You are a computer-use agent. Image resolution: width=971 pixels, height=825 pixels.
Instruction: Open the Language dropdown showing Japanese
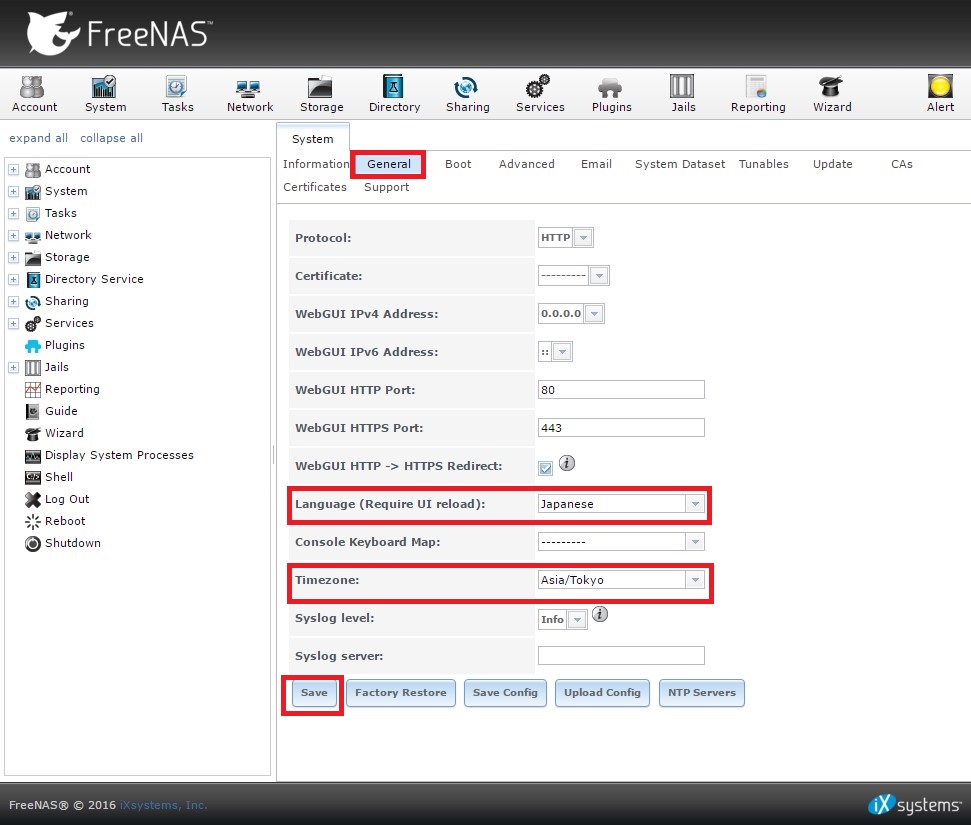coord(695,504)
